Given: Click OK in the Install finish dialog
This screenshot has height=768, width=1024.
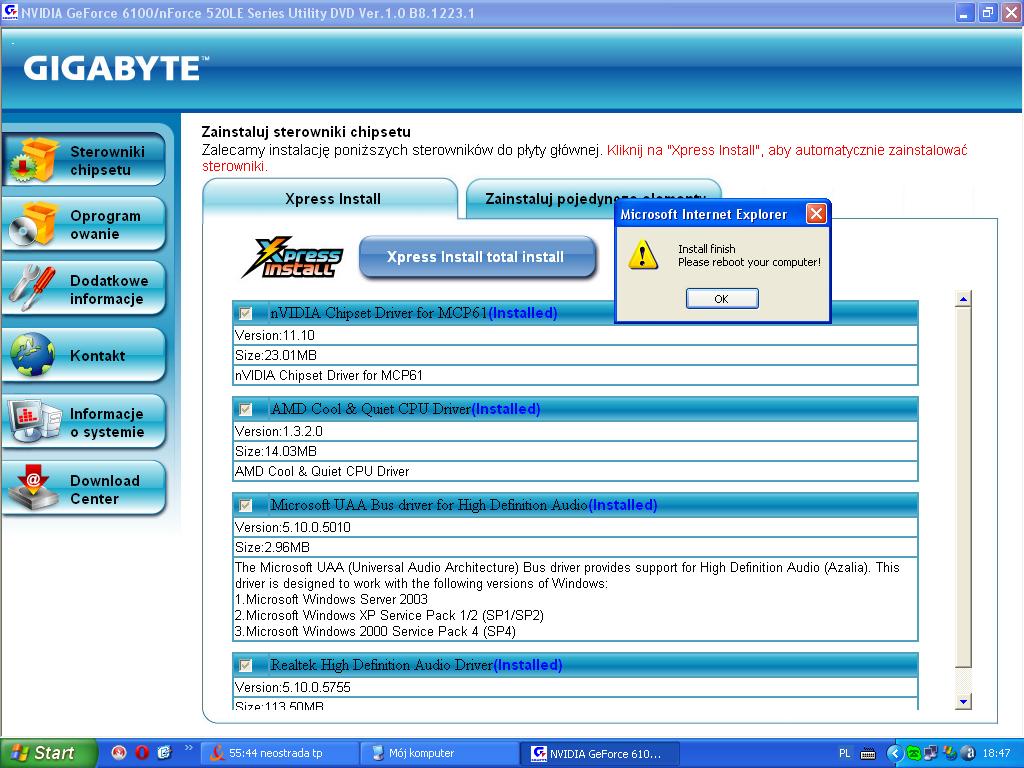Looking at the screenshot, I should click(722, 298).
